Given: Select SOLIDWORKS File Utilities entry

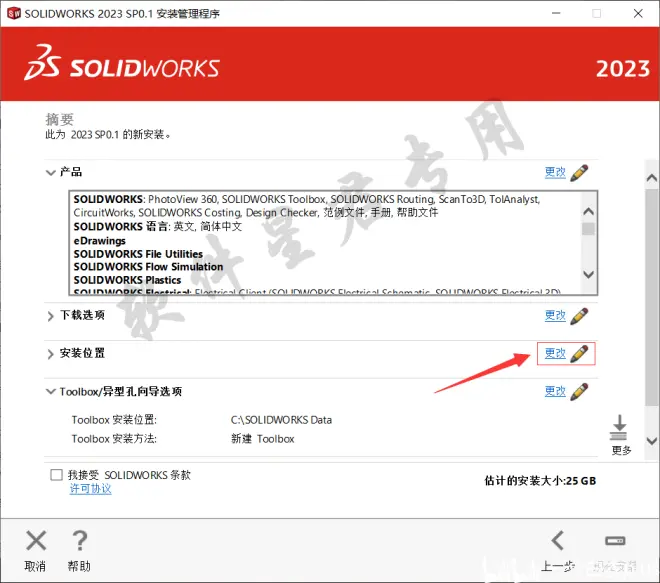Looking at the screenshot, I should 138,254.
